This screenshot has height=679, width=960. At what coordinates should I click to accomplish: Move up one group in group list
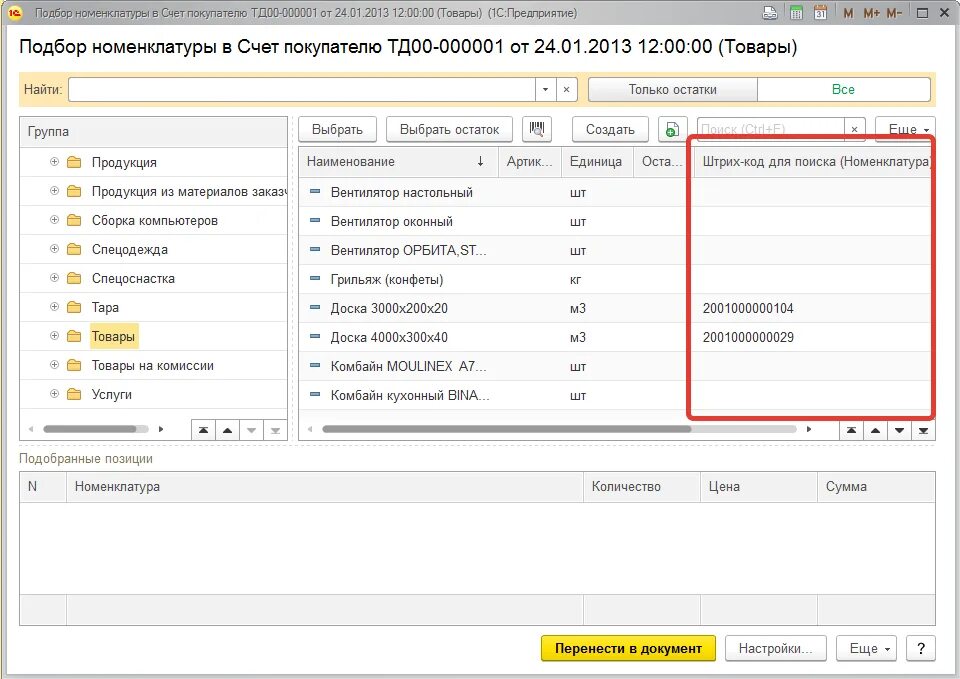point(227,430)
